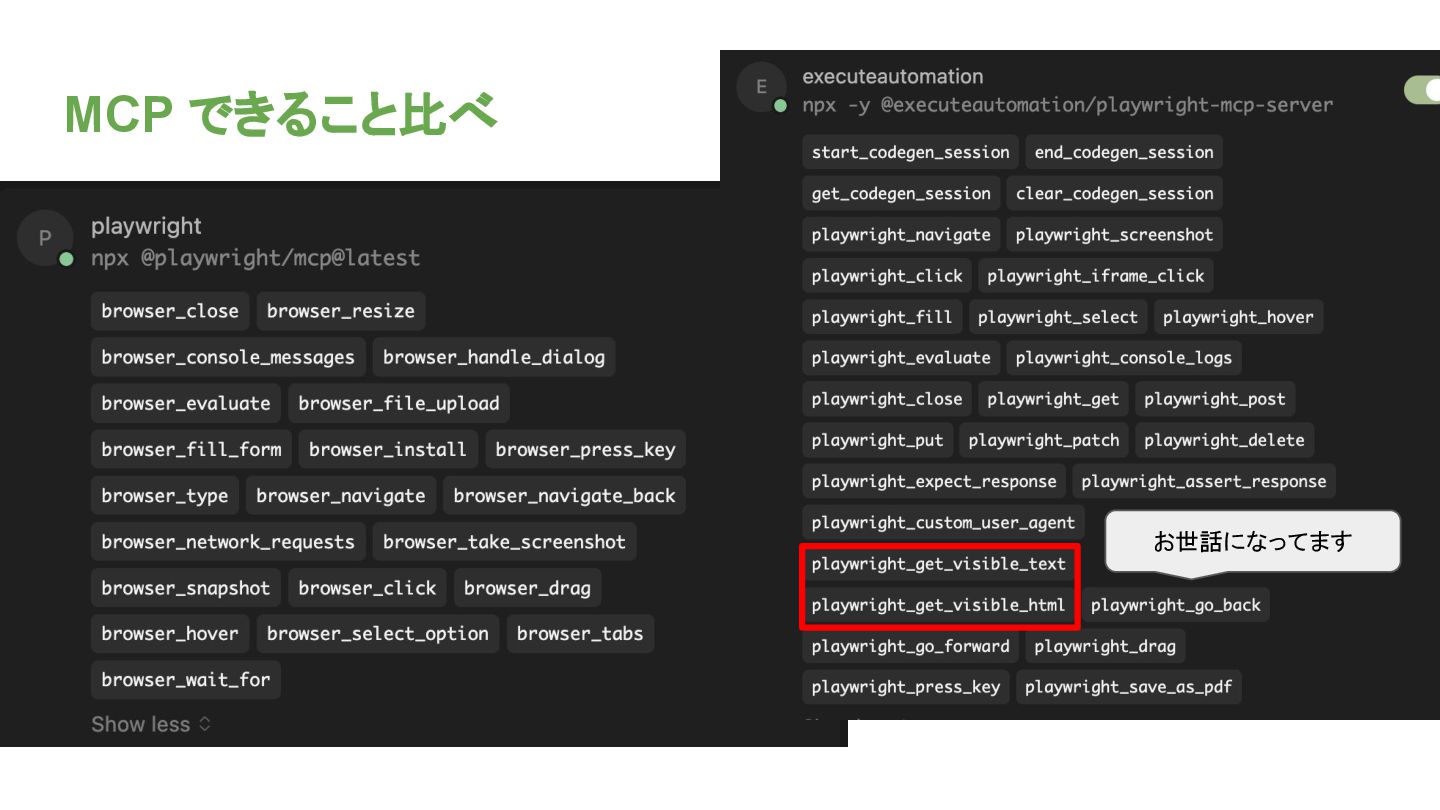Click start_codegen_session chip
This screenshot has height=810, width=1440.
coord(910,152)
